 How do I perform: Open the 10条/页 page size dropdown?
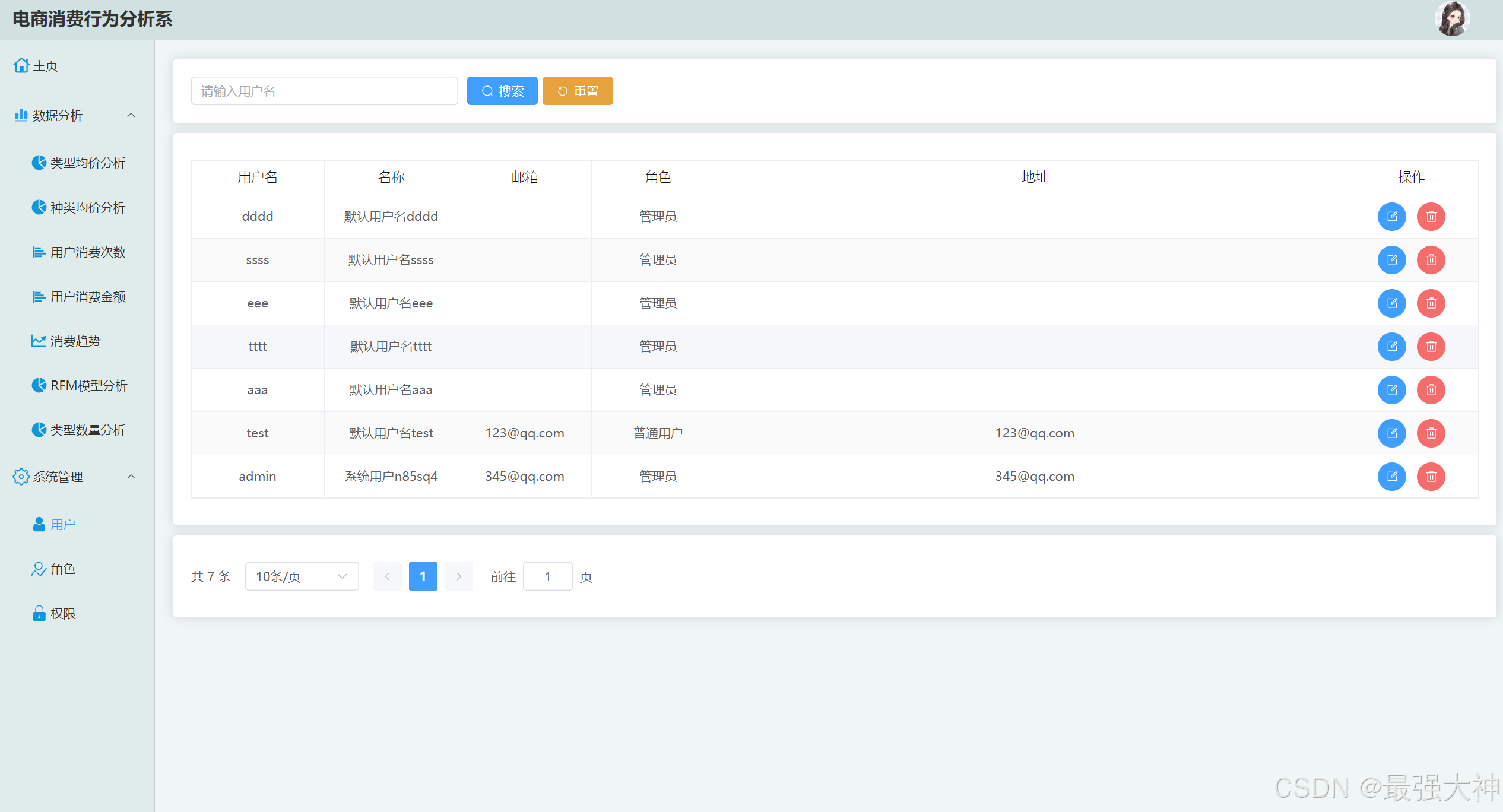302,576
